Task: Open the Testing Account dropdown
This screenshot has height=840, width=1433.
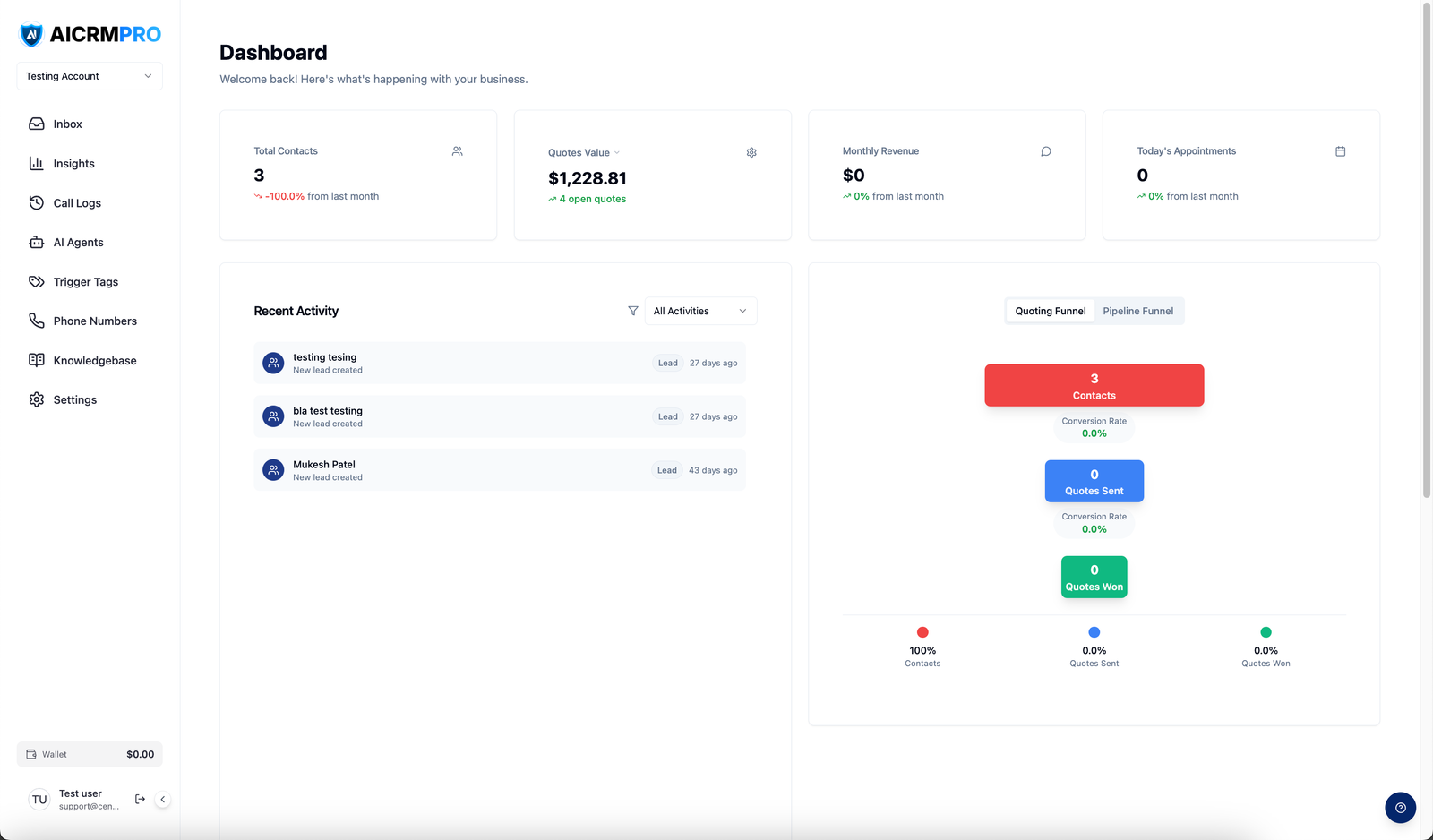Action: (x=90, y=76)
